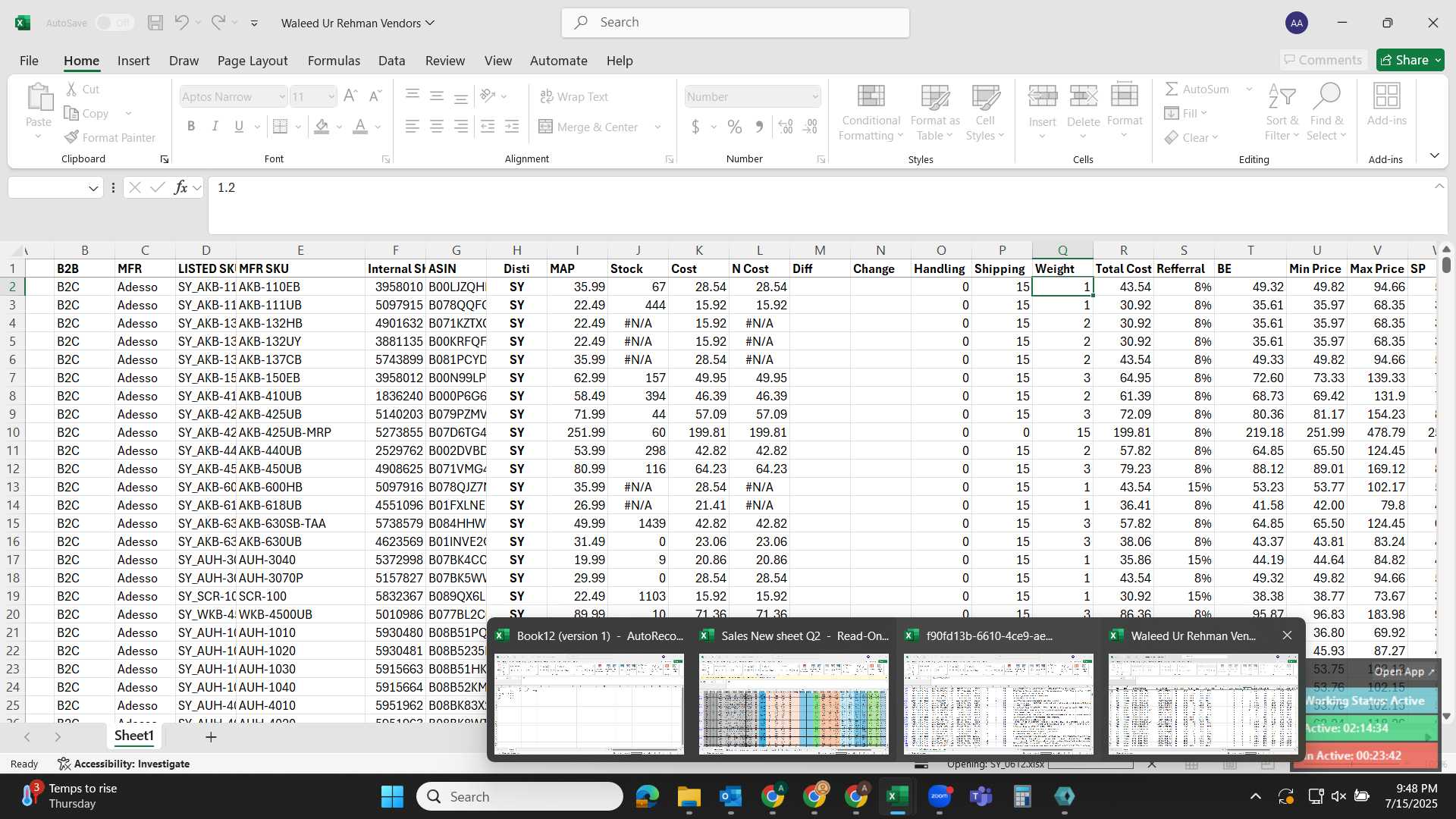
Task: Apply Percent Style format
Action: point(735,127)
